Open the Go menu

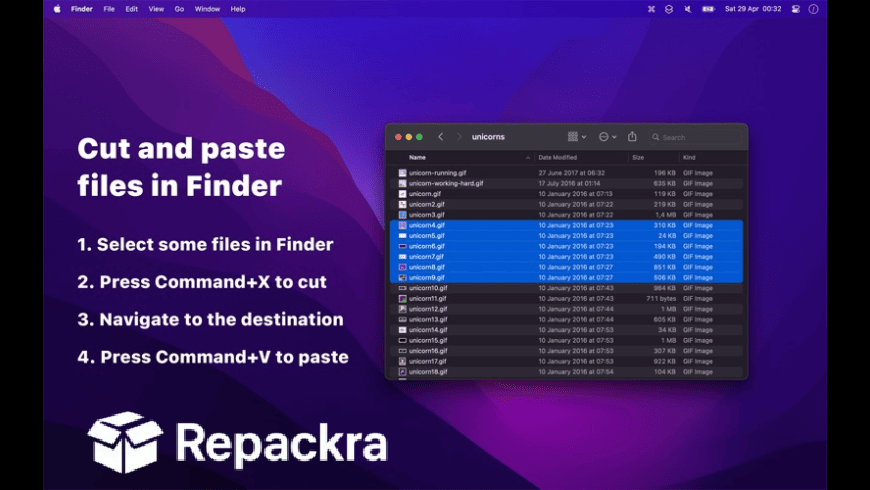(x=179, y=9)
